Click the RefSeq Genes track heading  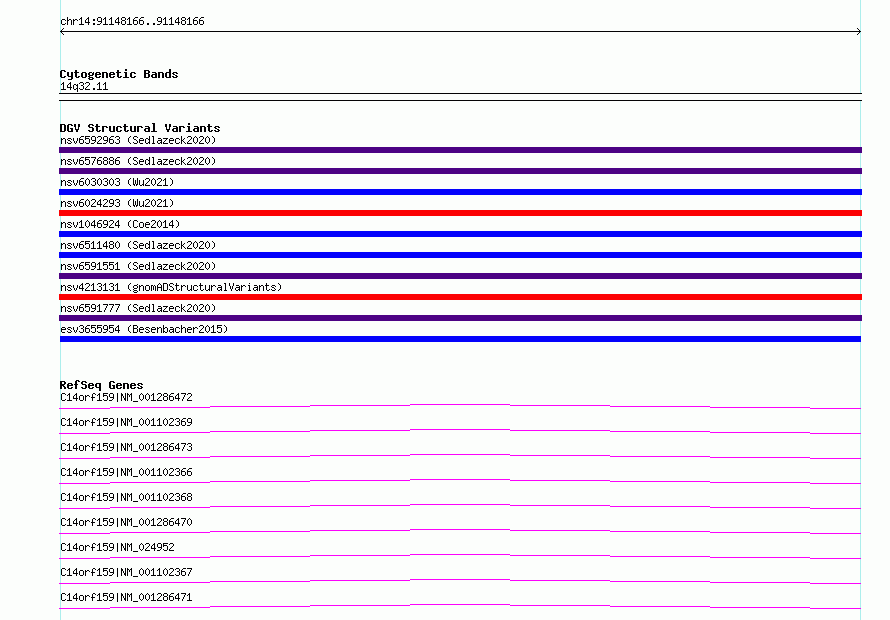pyautogui.click(x=101, y=385)
